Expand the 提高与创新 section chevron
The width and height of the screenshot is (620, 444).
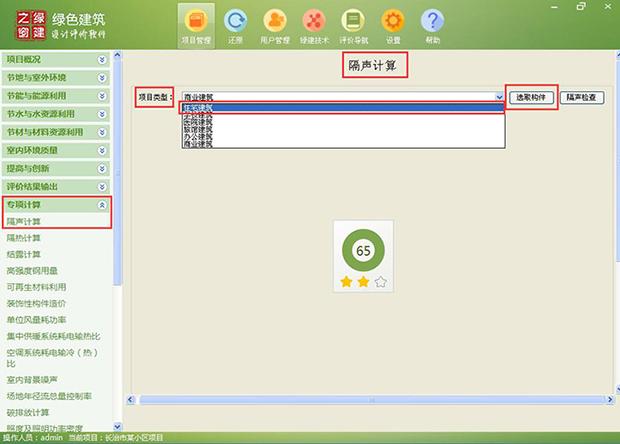[x=102, y=169]
